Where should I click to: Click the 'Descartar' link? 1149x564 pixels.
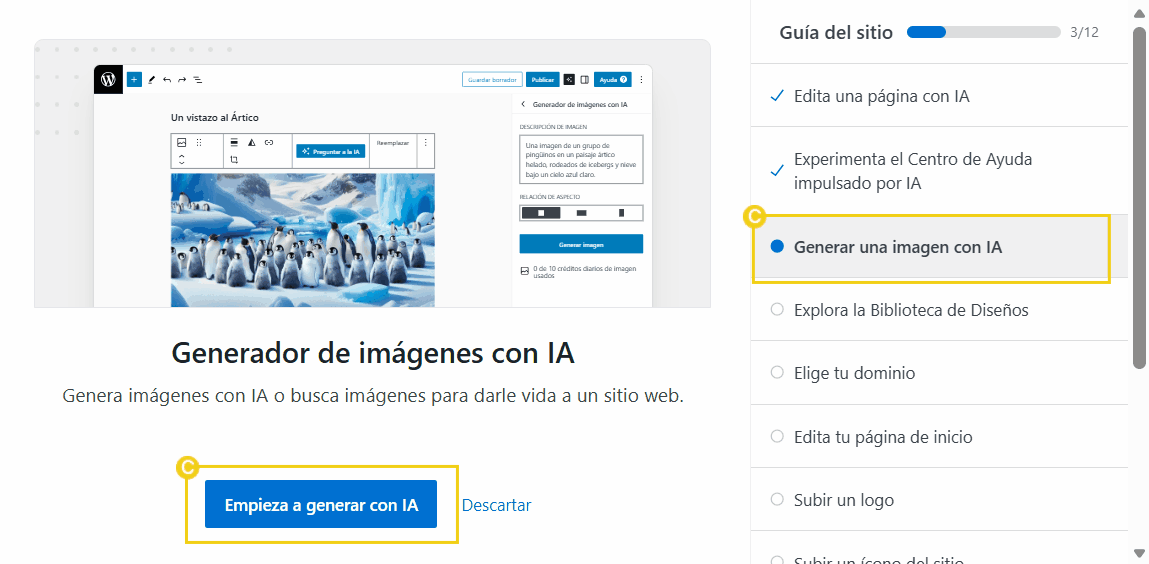tap(496, 505)
